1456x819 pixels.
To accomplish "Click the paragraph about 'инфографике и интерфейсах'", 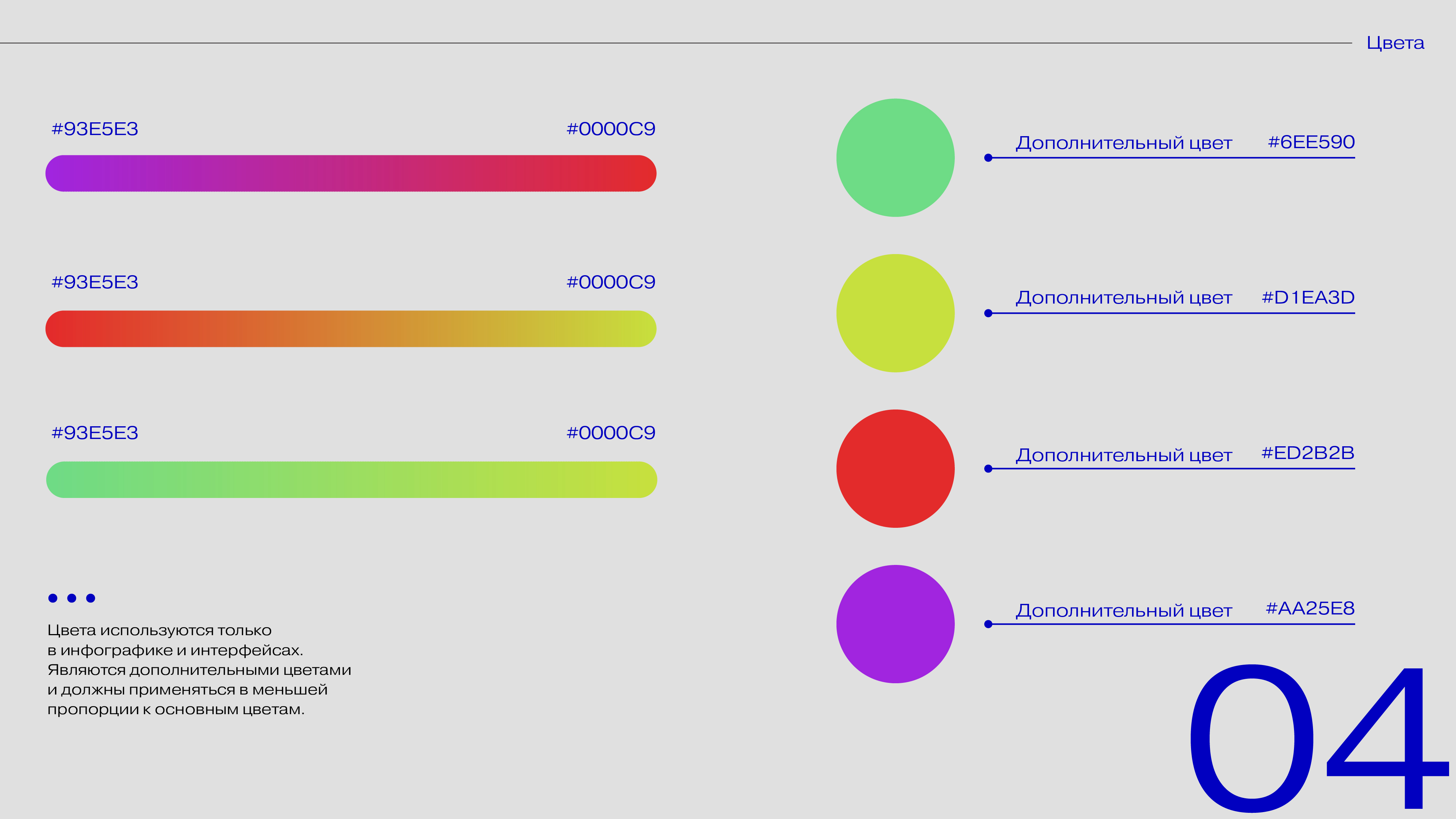I will click(199, 670).
